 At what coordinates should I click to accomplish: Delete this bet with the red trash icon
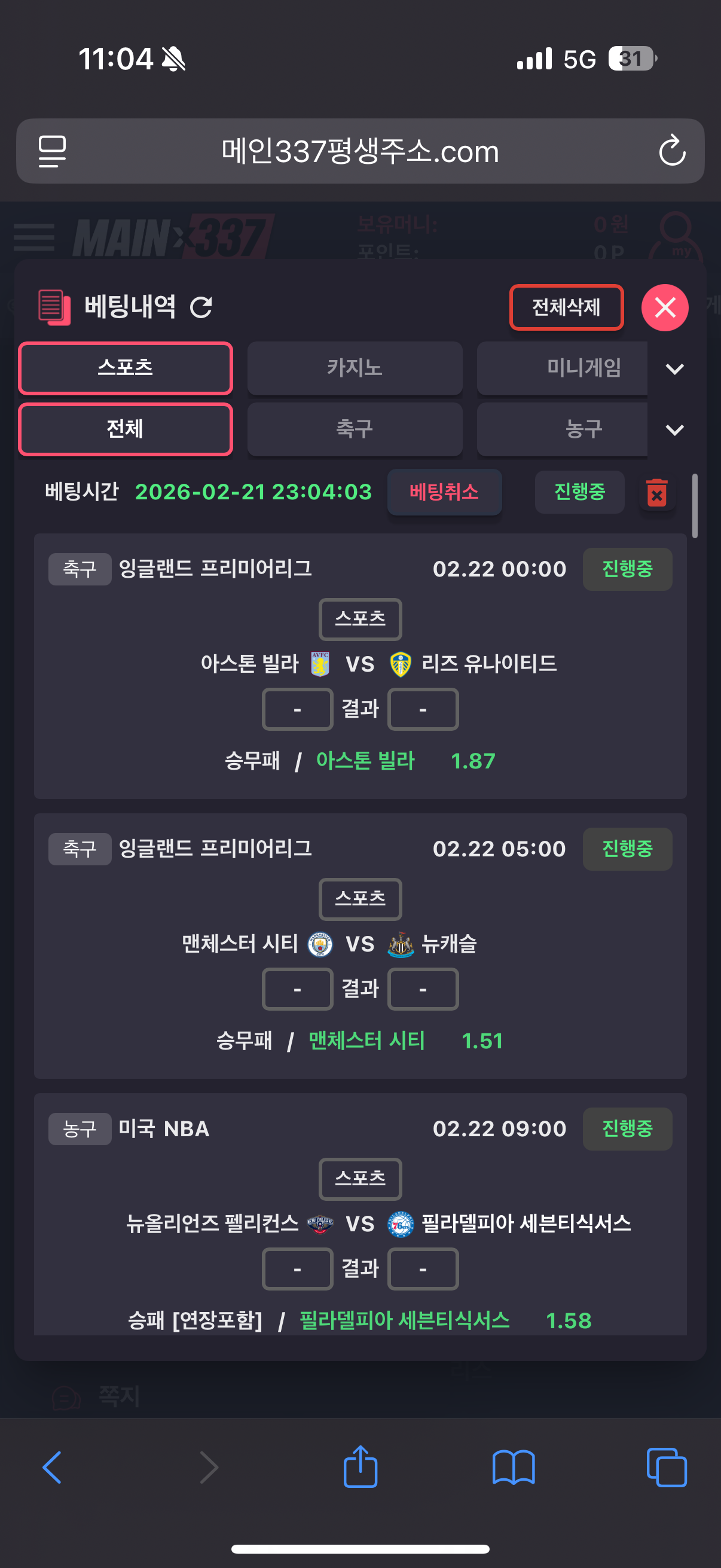click(x=656, y=492)
